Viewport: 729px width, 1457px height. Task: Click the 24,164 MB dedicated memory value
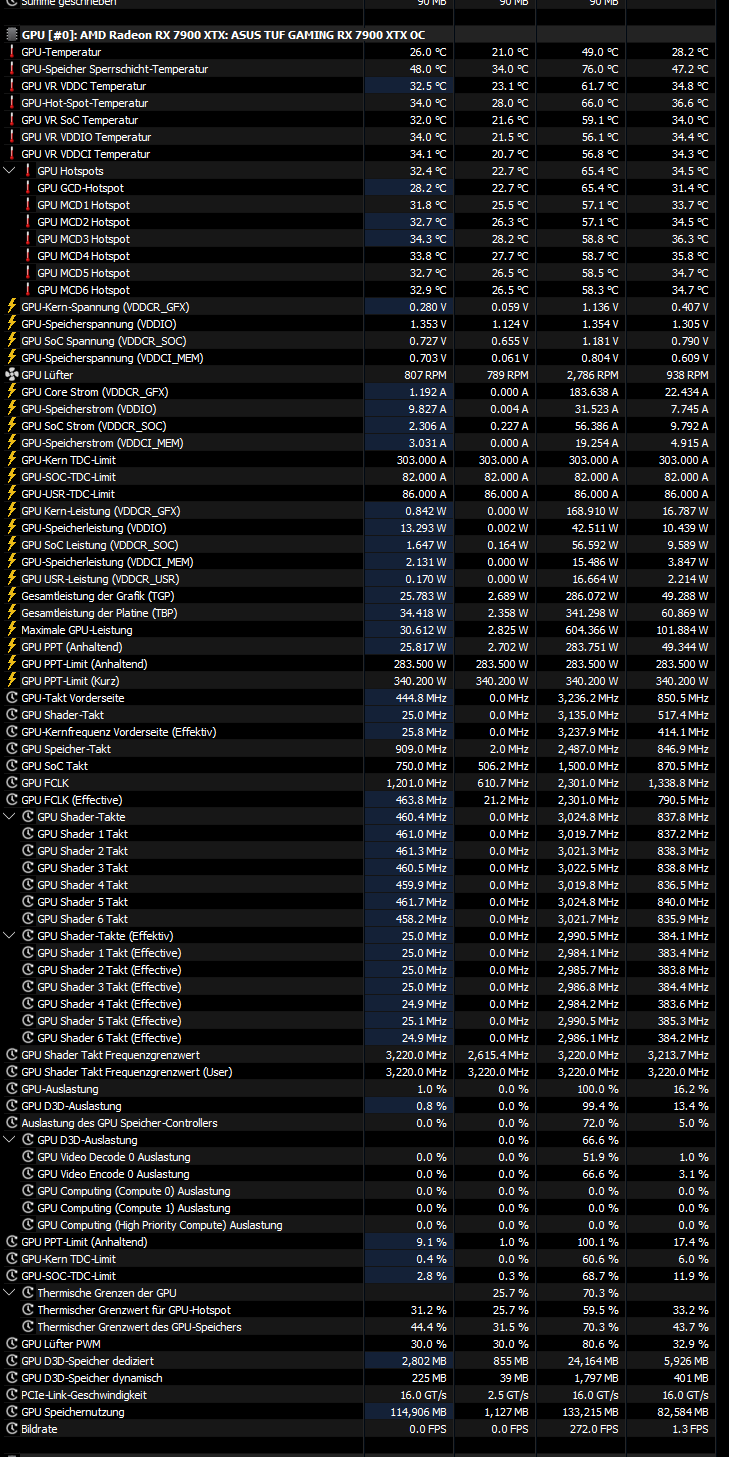pyautogui.click(x=594, y=1360)
